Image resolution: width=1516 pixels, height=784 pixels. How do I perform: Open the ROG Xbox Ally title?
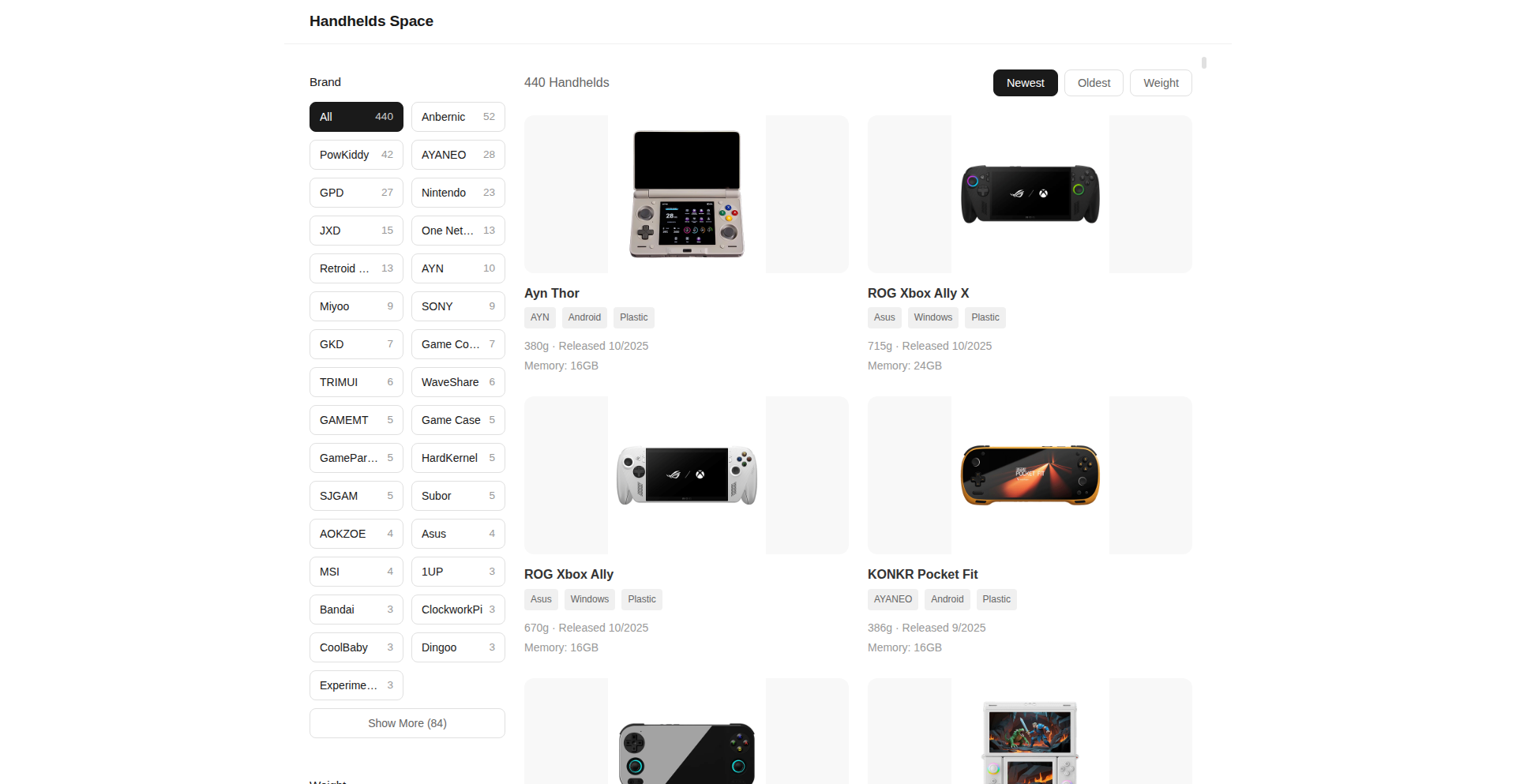[x=568, y=574]
